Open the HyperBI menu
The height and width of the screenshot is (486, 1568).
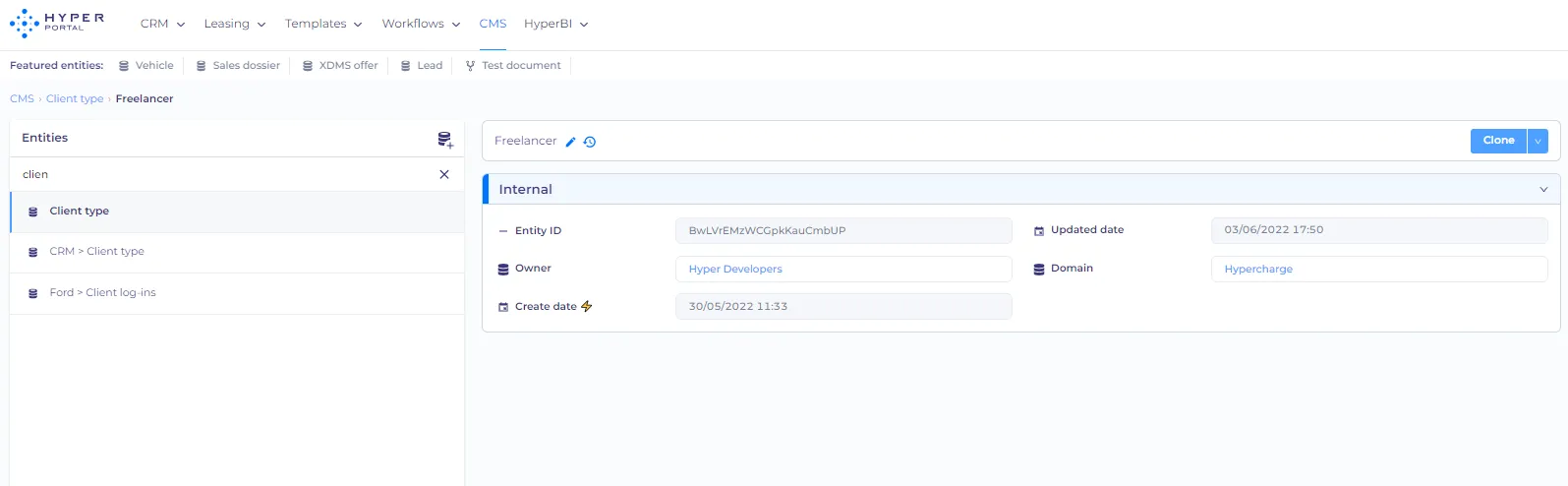(x=555, y=24)
